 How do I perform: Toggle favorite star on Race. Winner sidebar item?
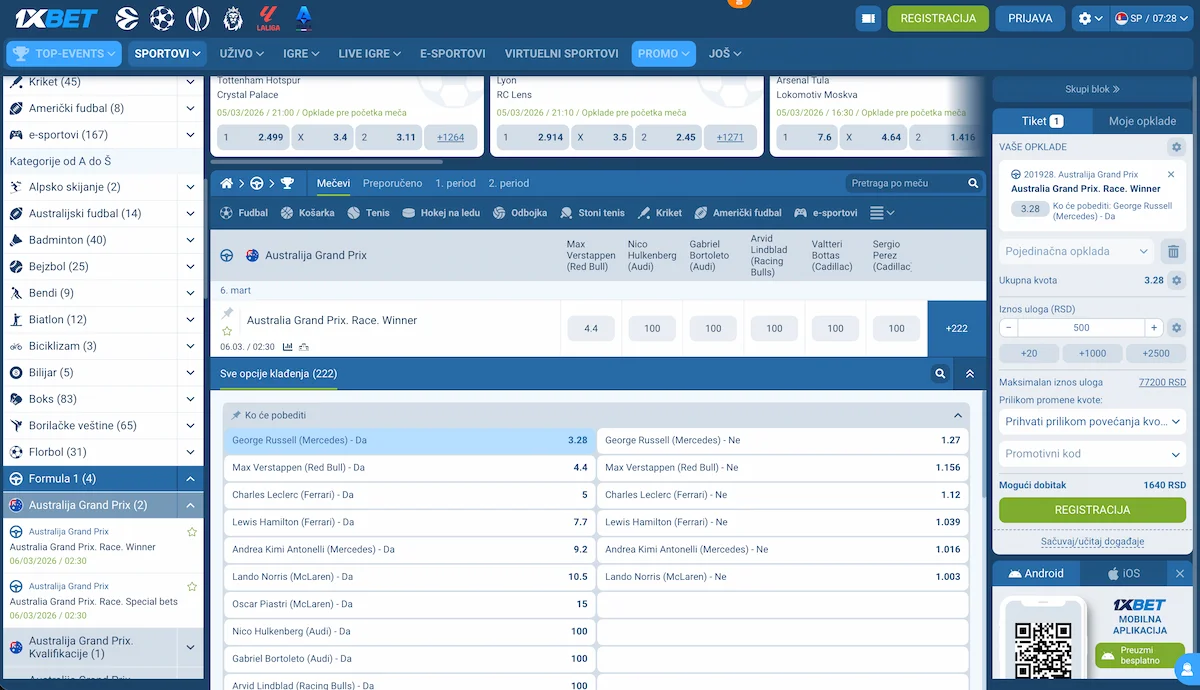coord(192,532)
